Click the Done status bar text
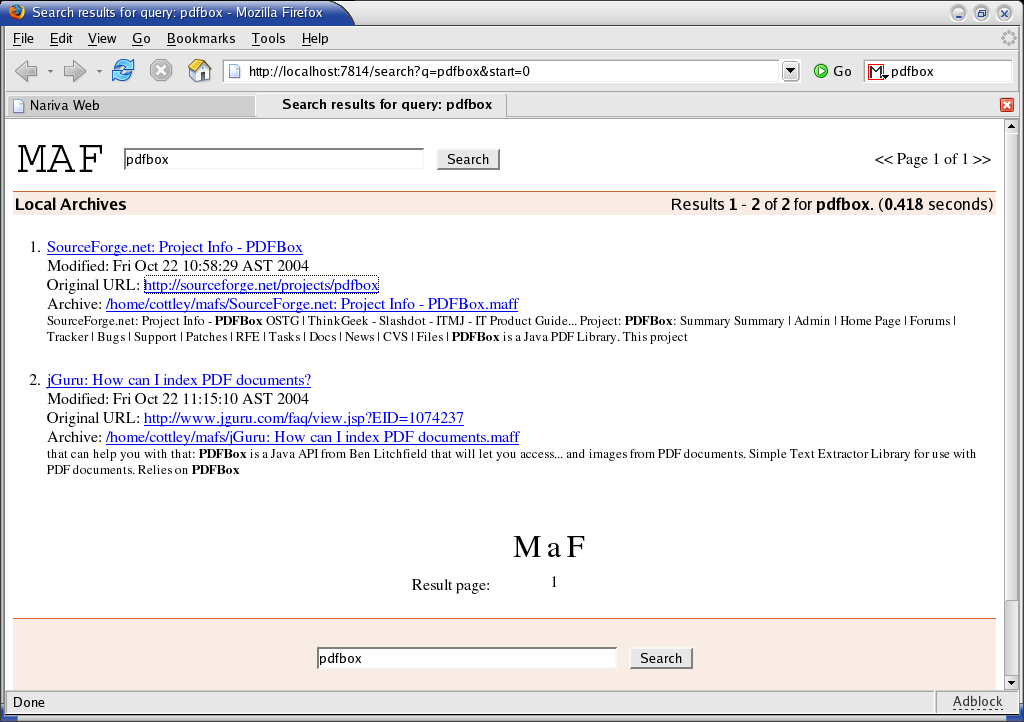Viewport: 1024px width, 722px height. [x=29, y=702]
